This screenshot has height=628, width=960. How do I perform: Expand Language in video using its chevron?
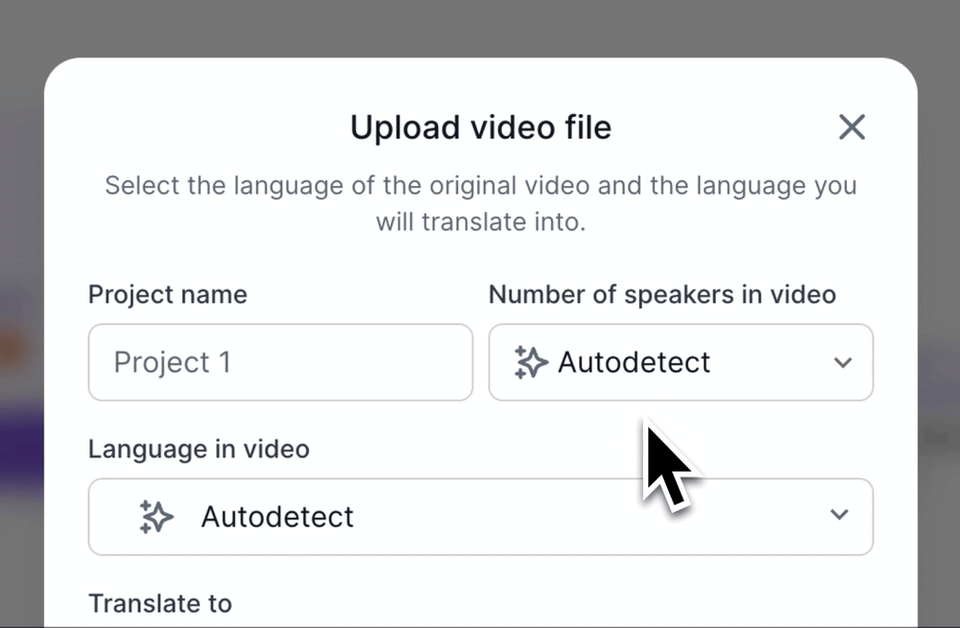pyautogui.click(x=839, y=515)
